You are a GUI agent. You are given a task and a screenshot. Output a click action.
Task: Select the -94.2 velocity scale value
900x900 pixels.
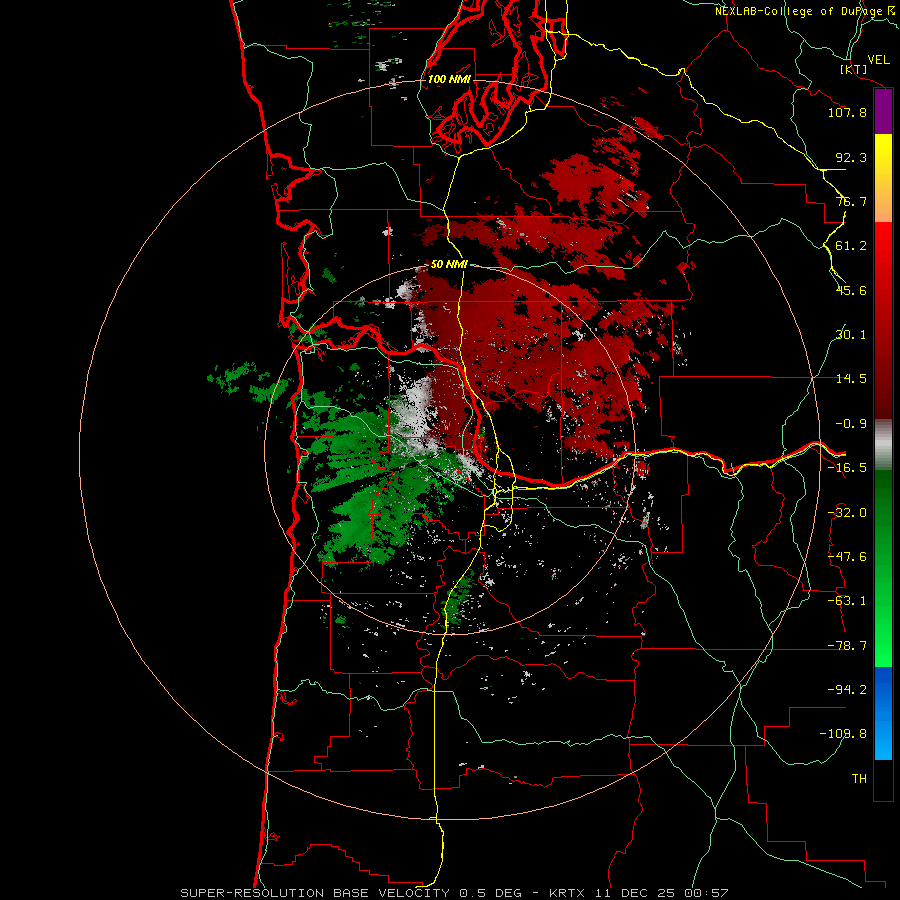pyautogui.click(x=847, y=690)
